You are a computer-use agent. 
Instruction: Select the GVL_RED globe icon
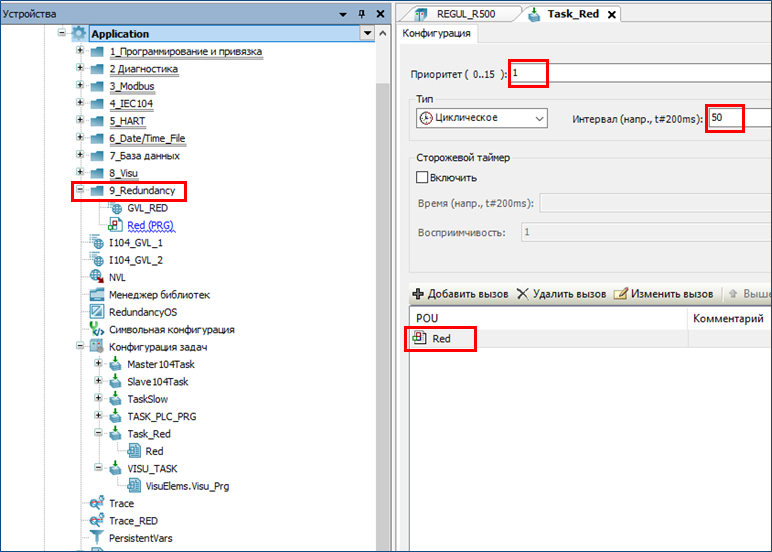pos(115,208)
